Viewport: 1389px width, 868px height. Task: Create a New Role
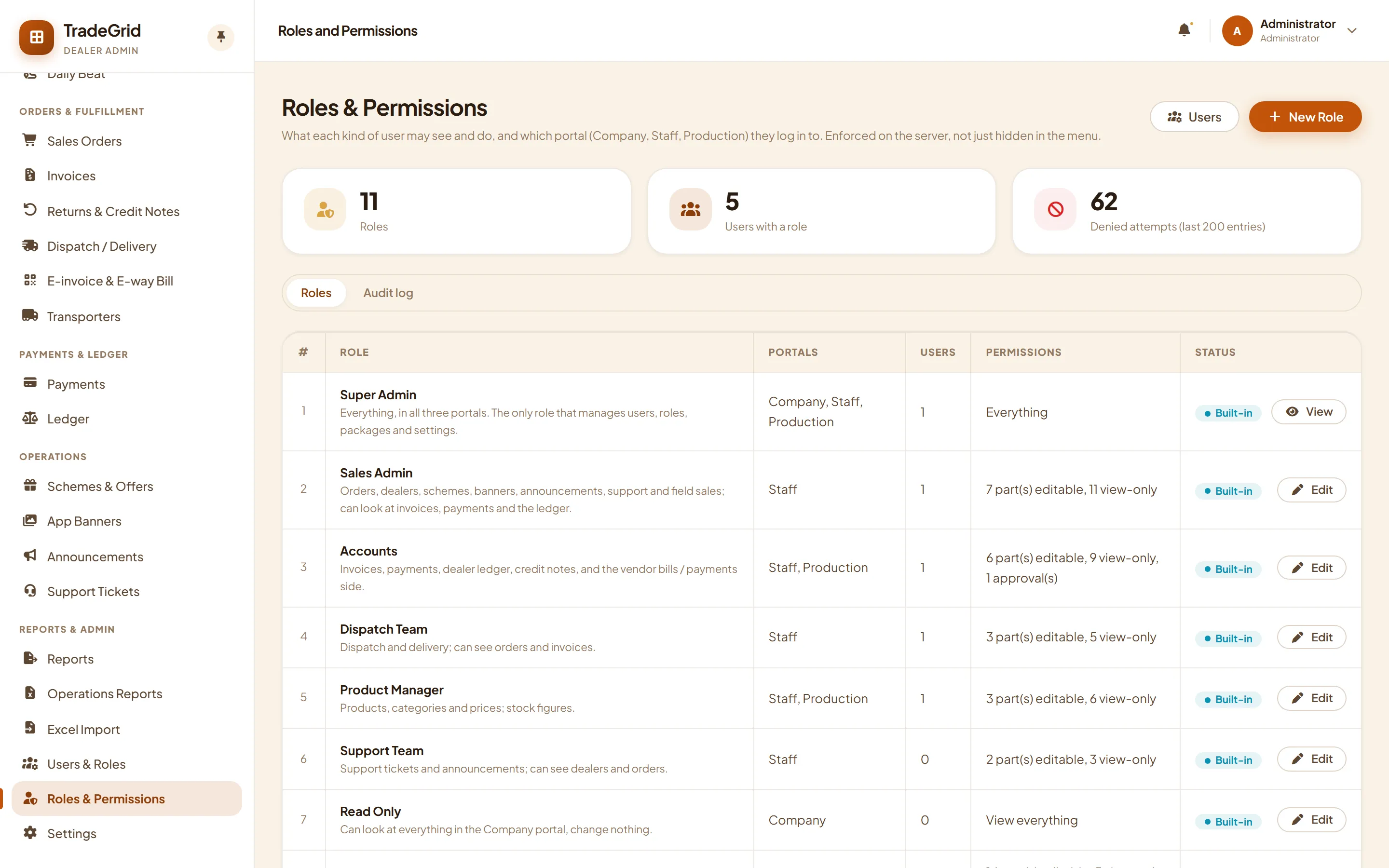click(x=1305, y=117)
